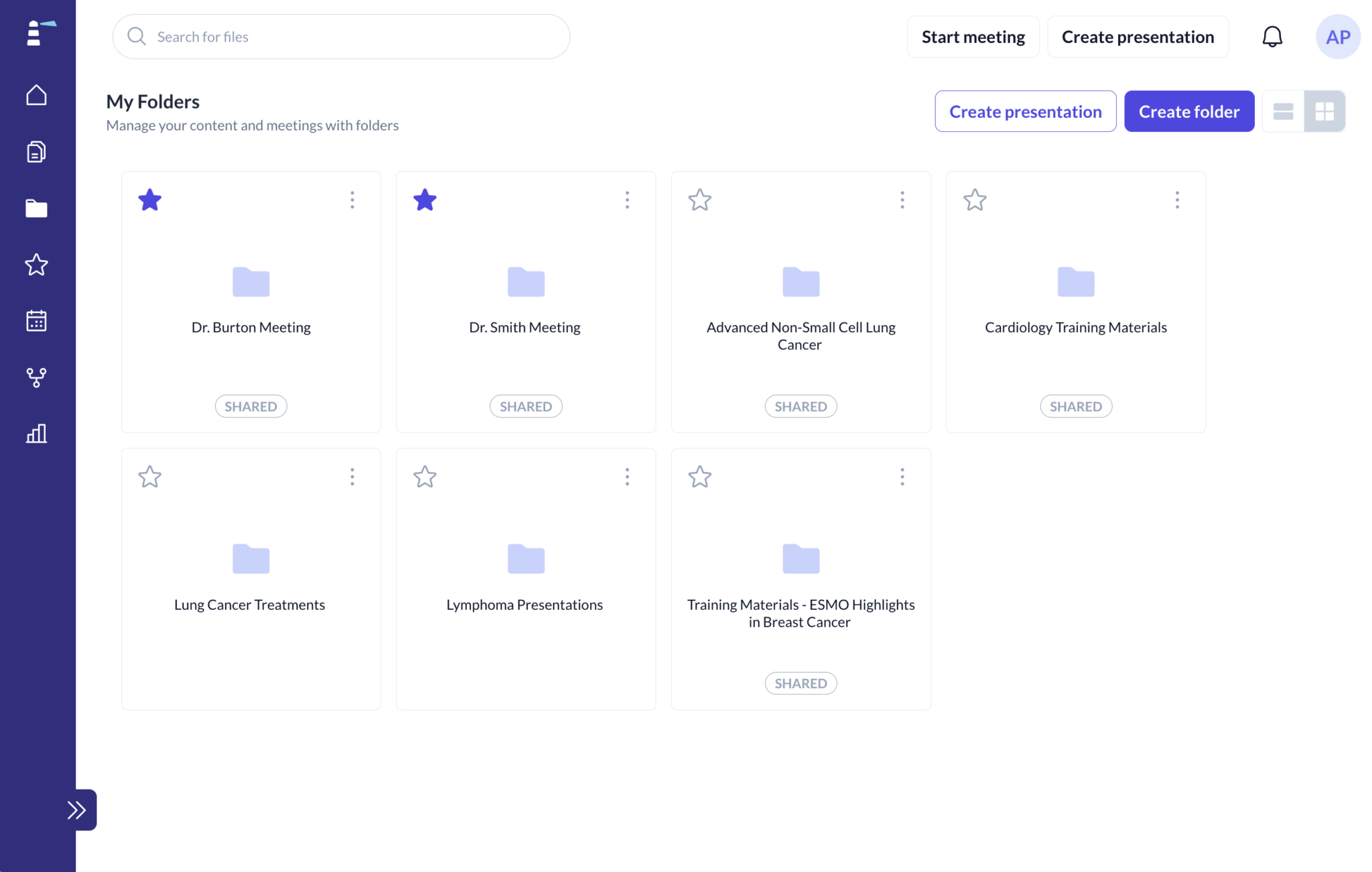Open the notifications bell
This screenshot has height=872, width=1372.
pos(1272,37)
